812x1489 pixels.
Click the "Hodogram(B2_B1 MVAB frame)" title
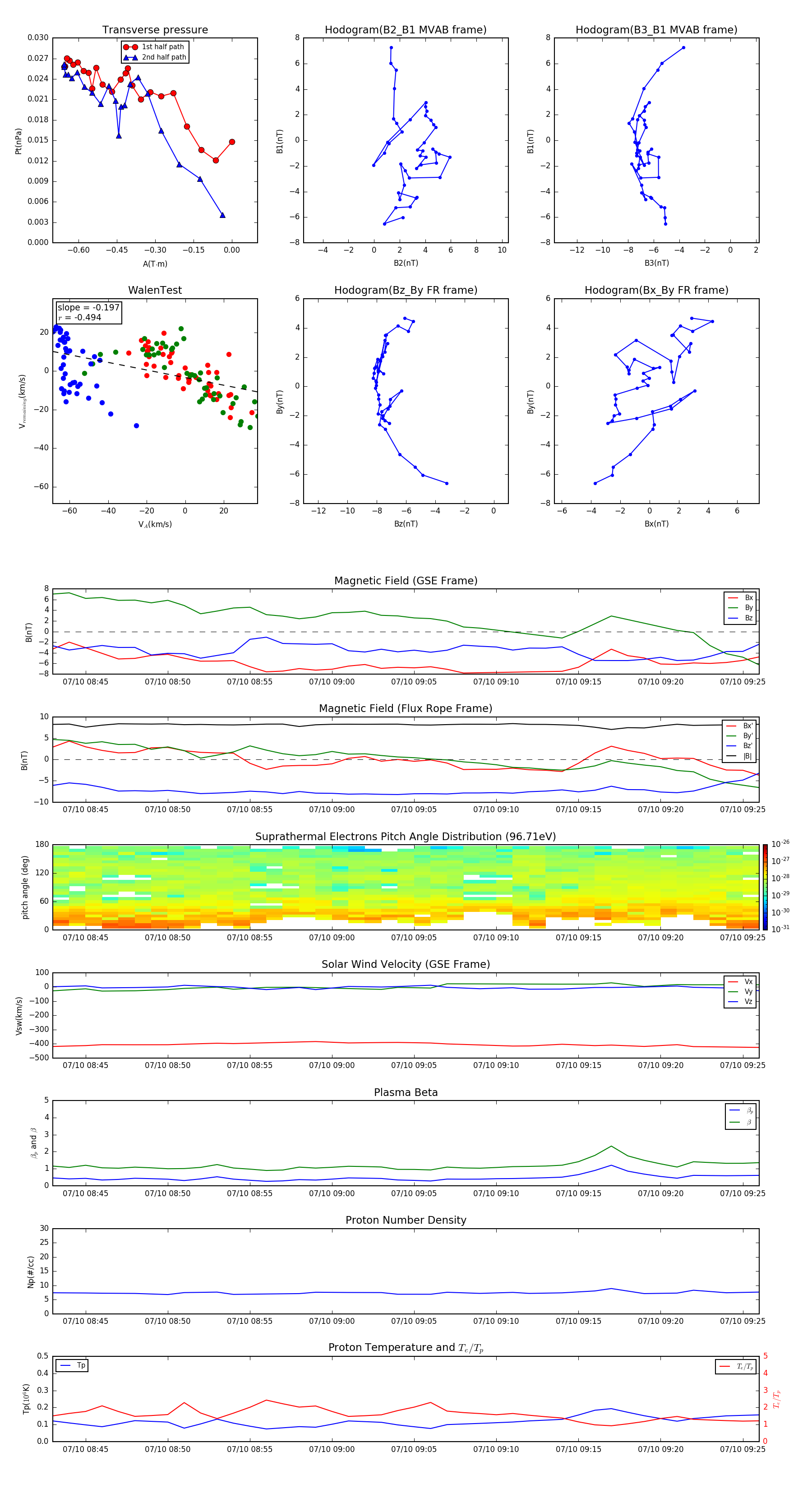point(406,29)
